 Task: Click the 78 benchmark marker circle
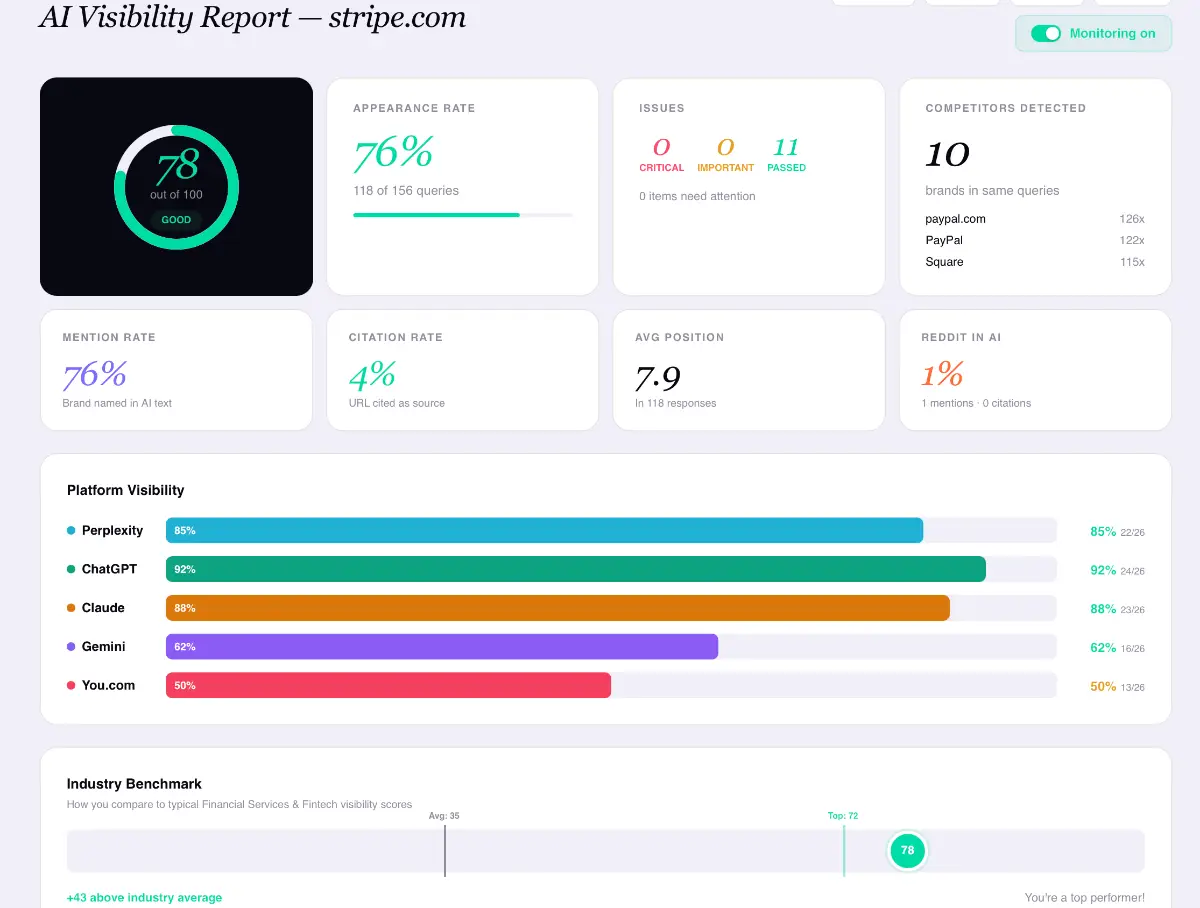pos(907,851)
